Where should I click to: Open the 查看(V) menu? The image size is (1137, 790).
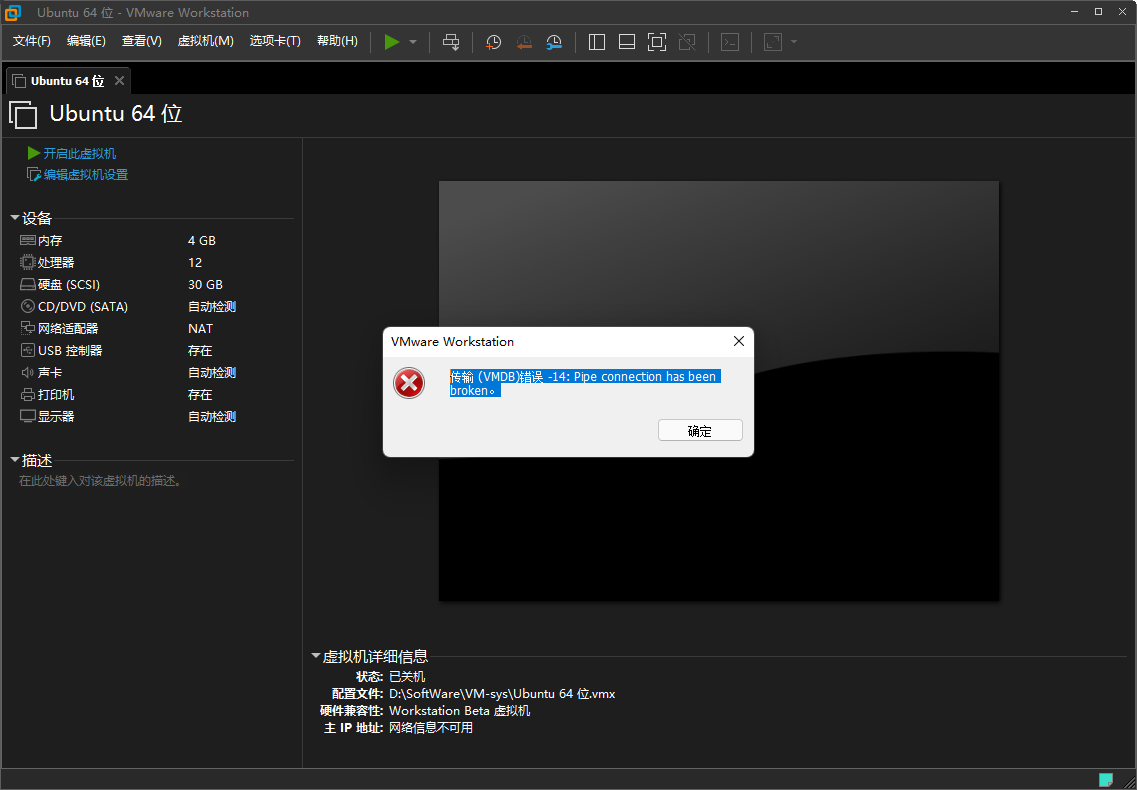tap(141, 41)
